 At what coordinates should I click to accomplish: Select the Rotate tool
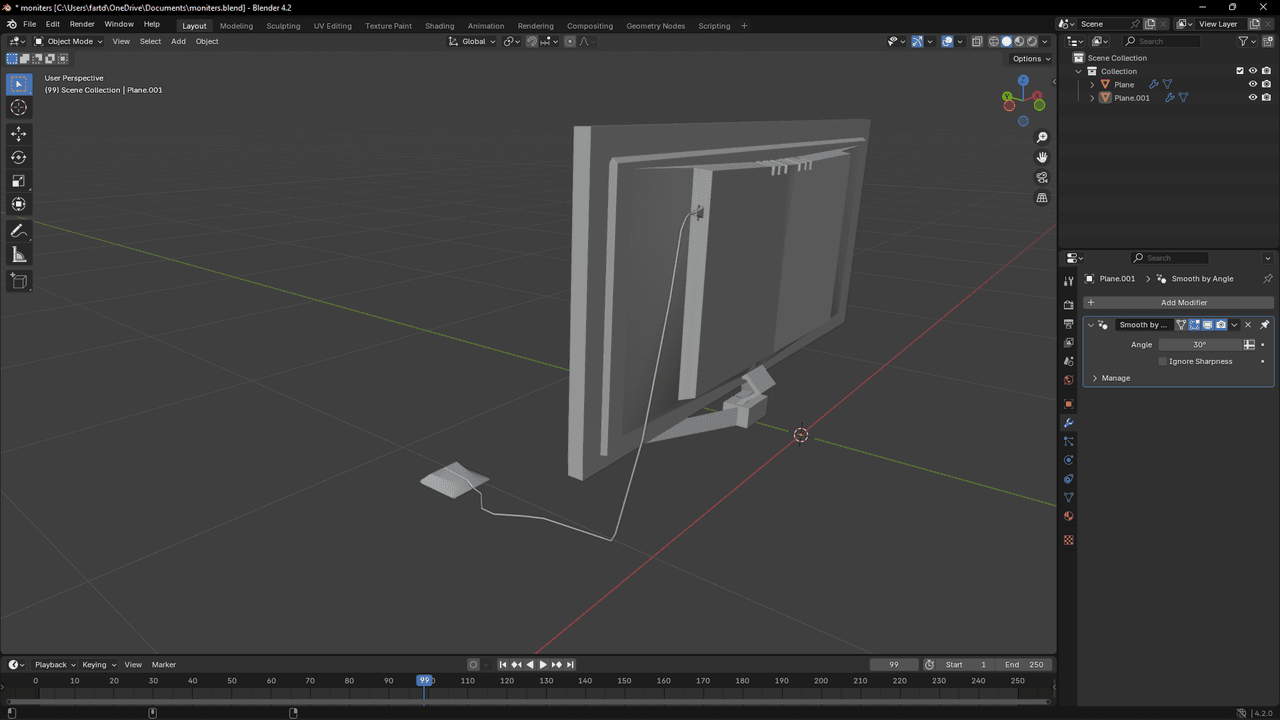[x=18, y=157]
